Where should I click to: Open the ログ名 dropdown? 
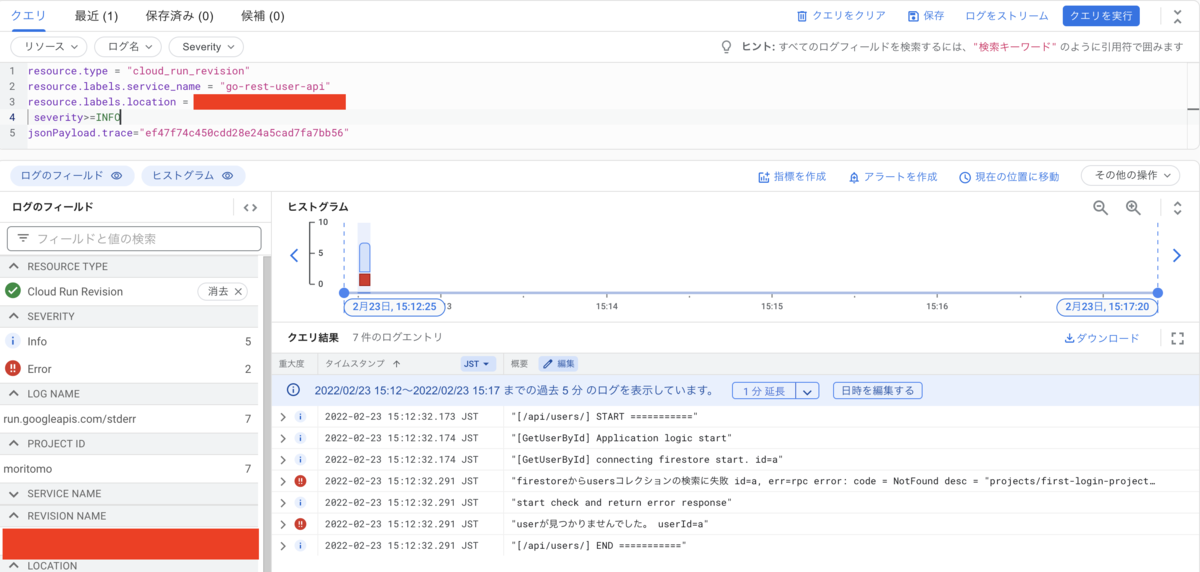pyautogui.click(x=127, y=47)
